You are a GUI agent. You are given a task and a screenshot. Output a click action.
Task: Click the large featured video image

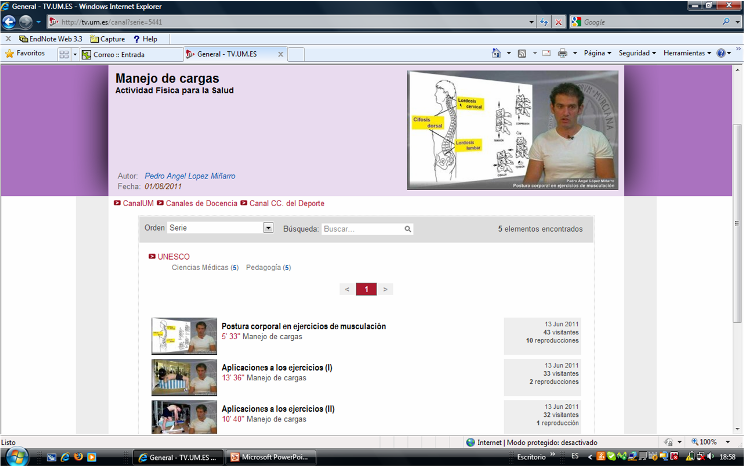click(x=513, y=130)
